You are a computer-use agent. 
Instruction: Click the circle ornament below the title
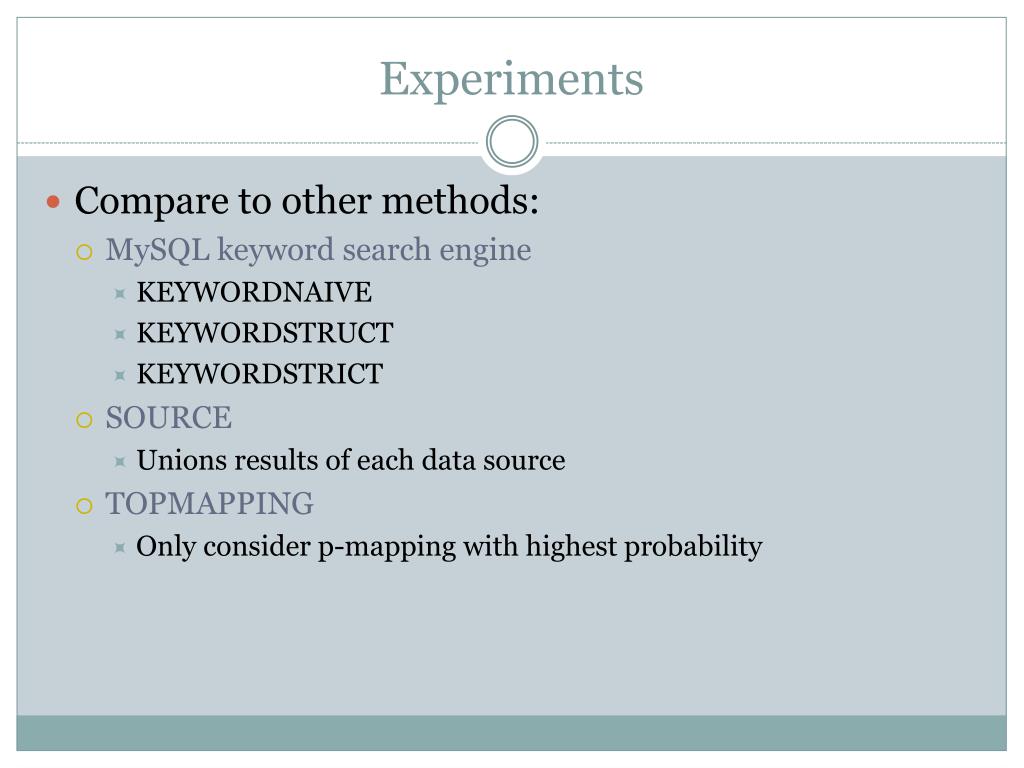(512, 142)
